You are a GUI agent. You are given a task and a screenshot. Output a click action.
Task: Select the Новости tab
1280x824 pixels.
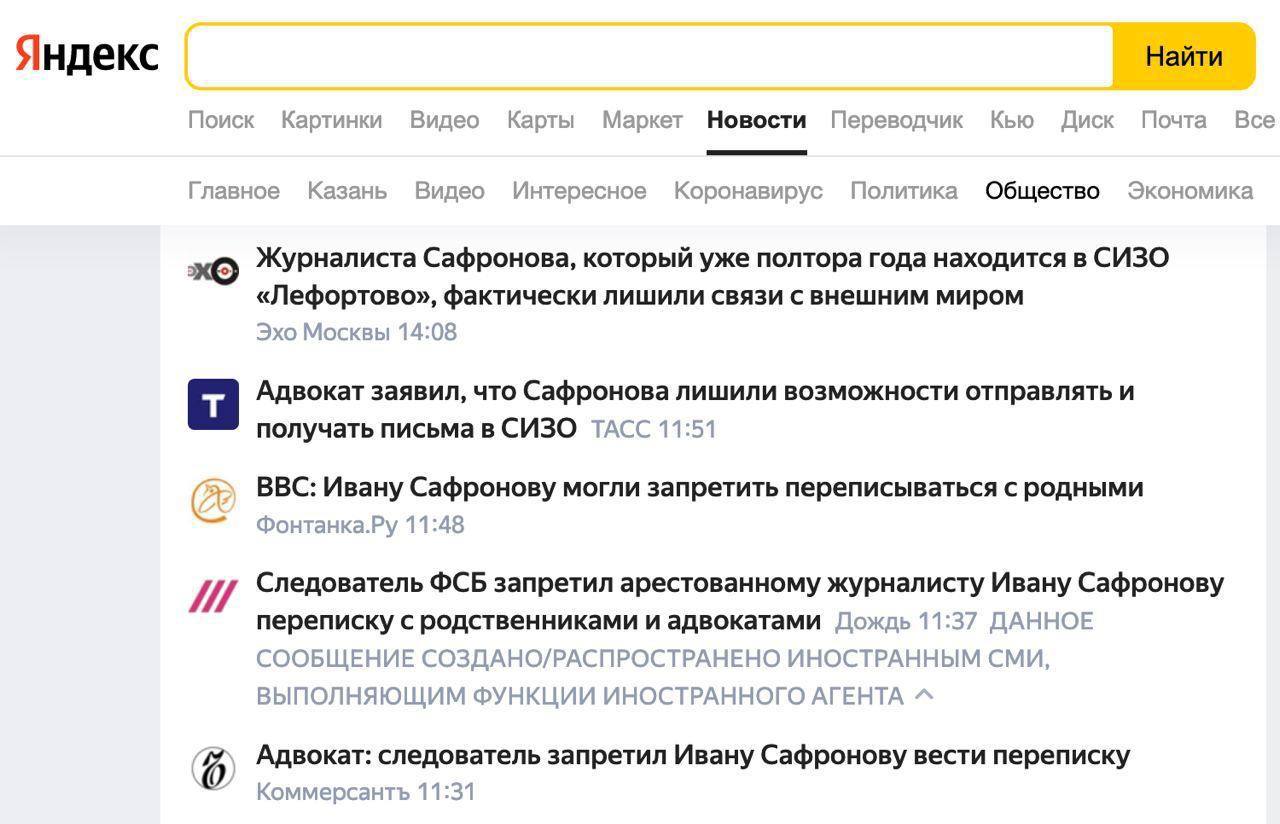coord(756,120)
